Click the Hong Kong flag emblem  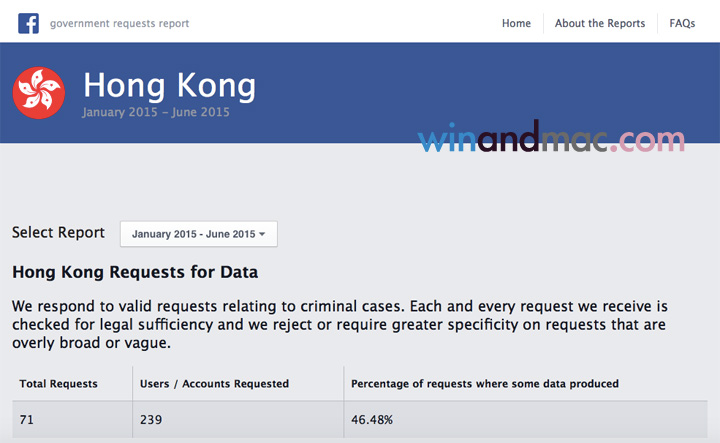point(38,93)
